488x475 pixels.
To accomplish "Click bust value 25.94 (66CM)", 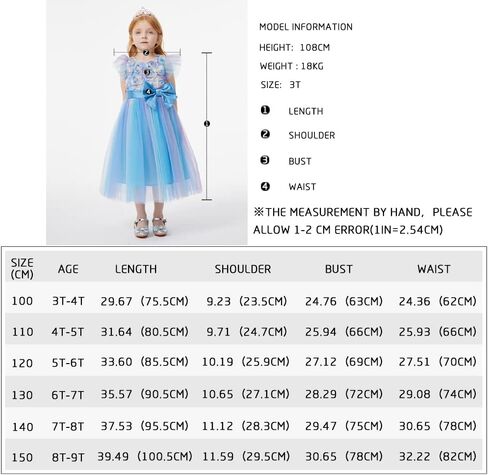I will coord(344,332).
